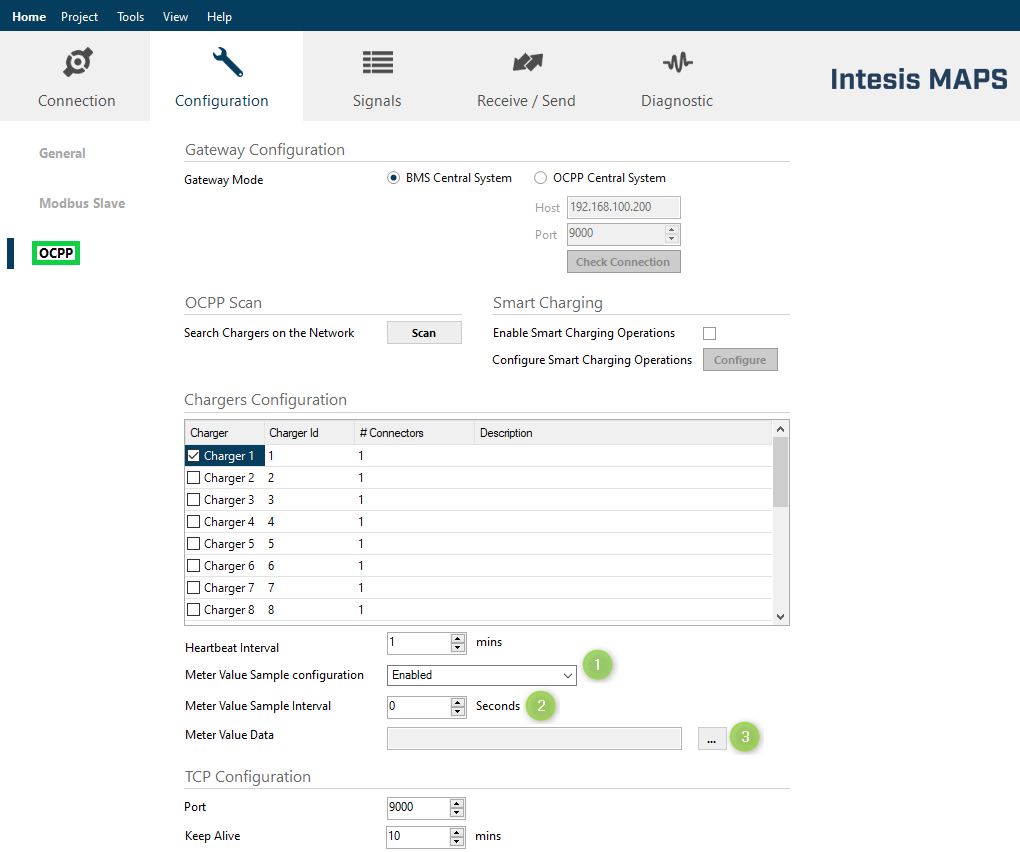
Task: Check the Charger 7 checkbox
Action: [193, 587]
